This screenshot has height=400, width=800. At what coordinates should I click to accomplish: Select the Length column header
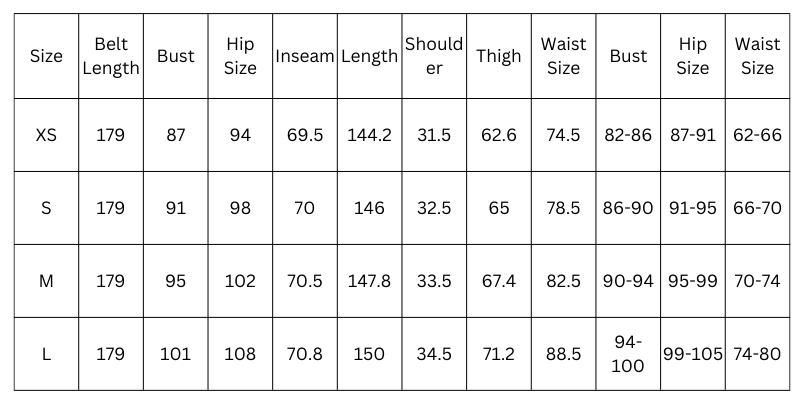click(x=369, y=56)
